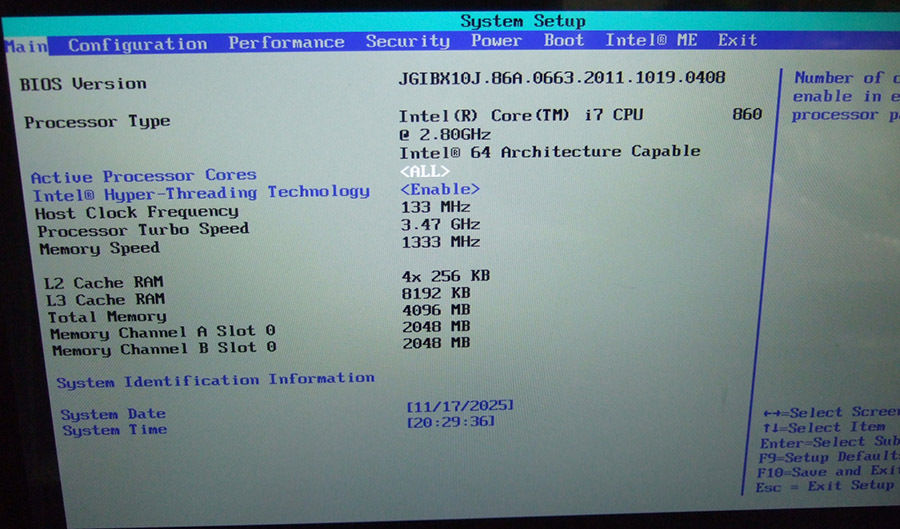This screenshot has height=529, width=900.
Task: Click the help text starting Number of
Action: click(846, 96)
